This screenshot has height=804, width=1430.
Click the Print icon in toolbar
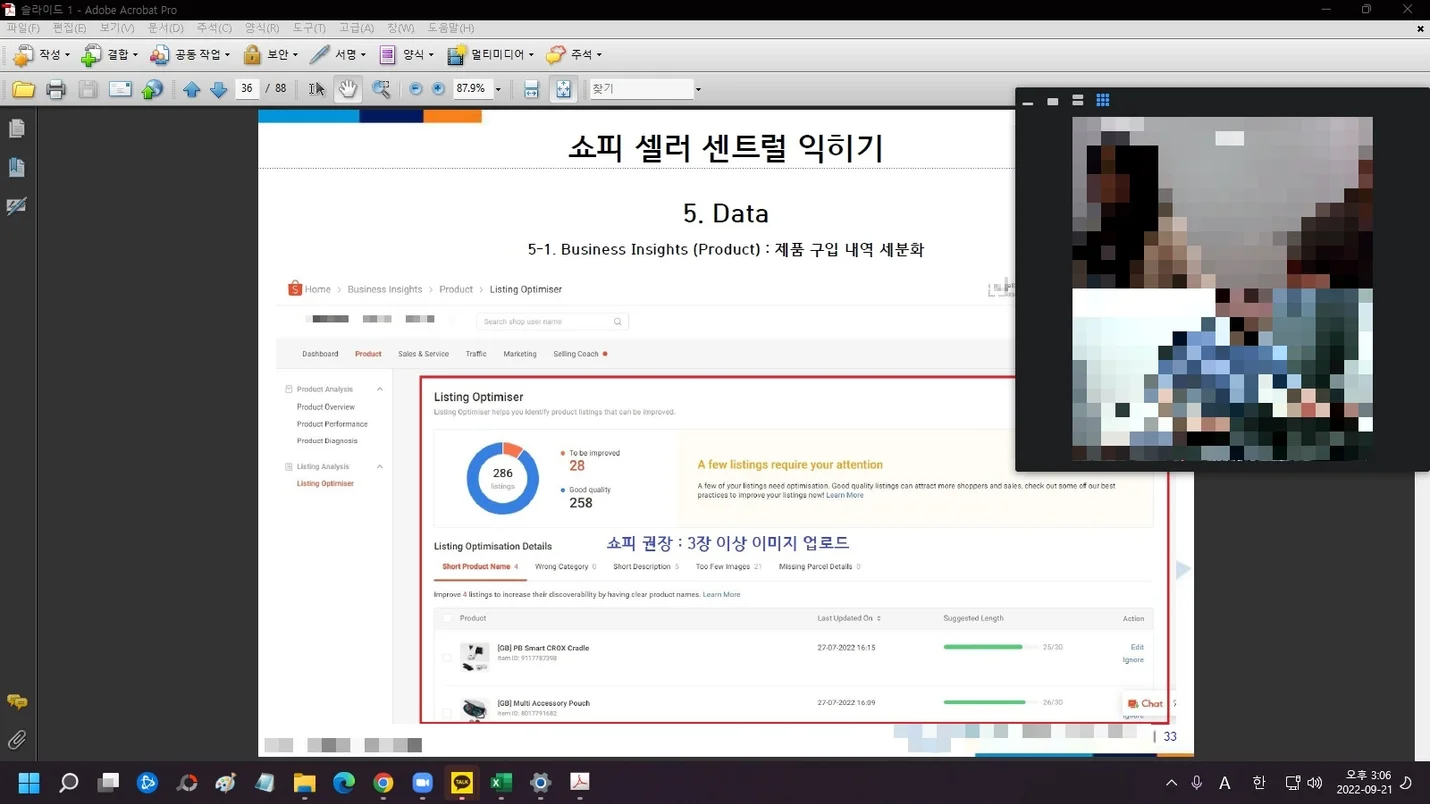coord(56,90)
